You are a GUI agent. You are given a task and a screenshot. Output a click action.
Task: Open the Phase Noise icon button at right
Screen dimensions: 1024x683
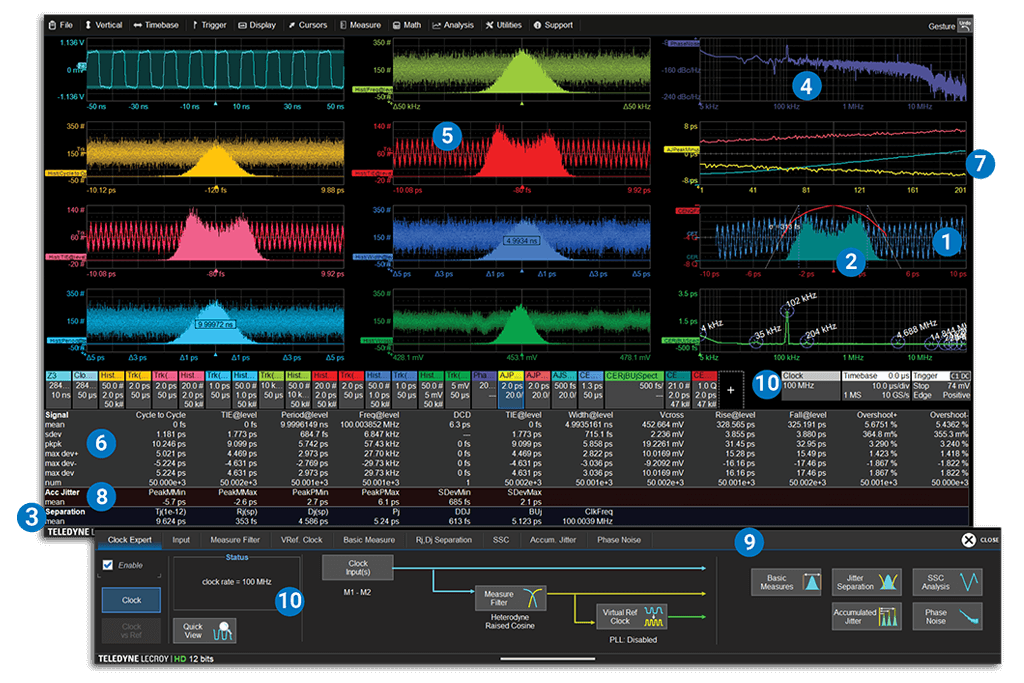click(x=947, y=616)
